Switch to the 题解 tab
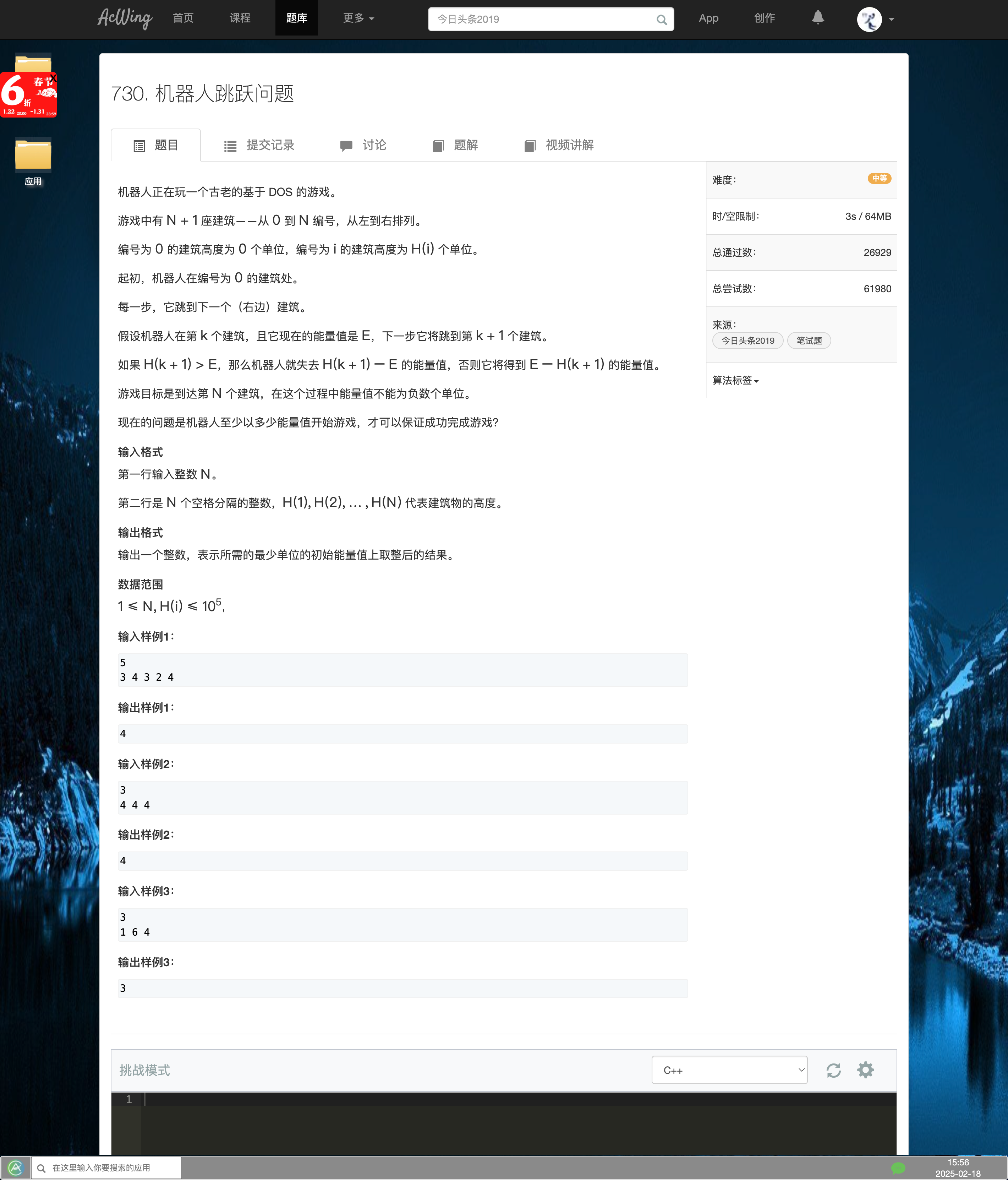This screenshot has width=1008, height=1181. tap(455, 145)
